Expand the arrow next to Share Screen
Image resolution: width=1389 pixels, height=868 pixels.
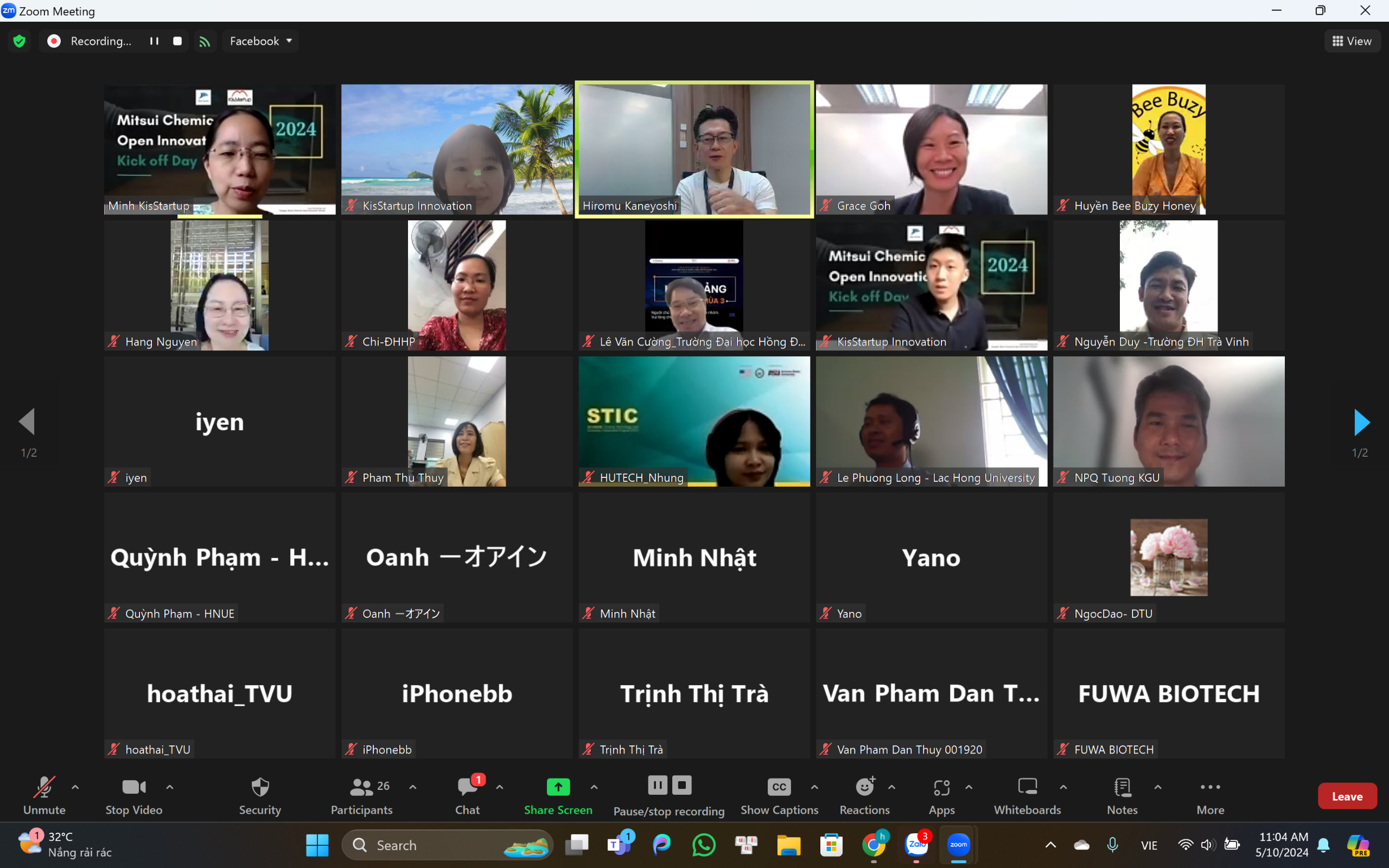(x=594, y=787)
